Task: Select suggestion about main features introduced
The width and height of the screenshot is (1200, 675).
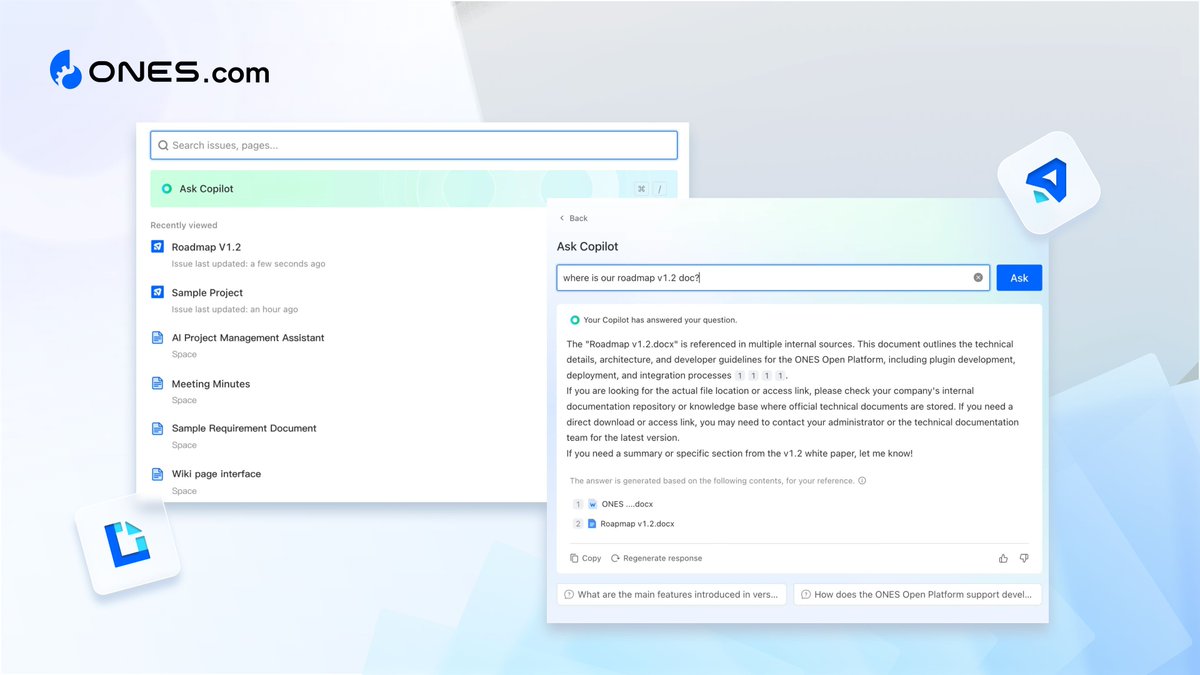Action: 672,594
